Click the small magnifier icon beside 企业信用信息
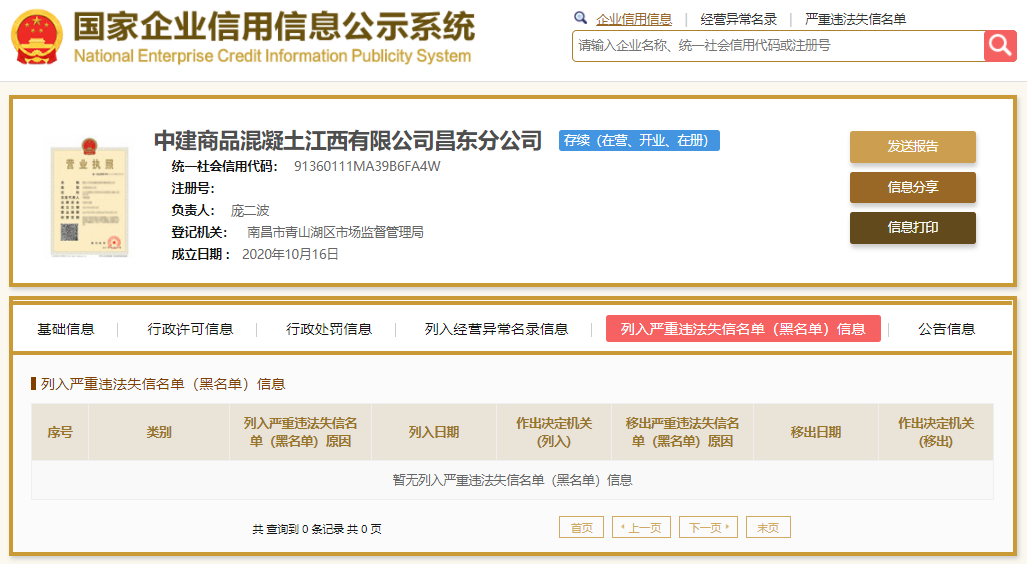Image resolution: width=1027 pixels, height=564 pixels. 580,18
